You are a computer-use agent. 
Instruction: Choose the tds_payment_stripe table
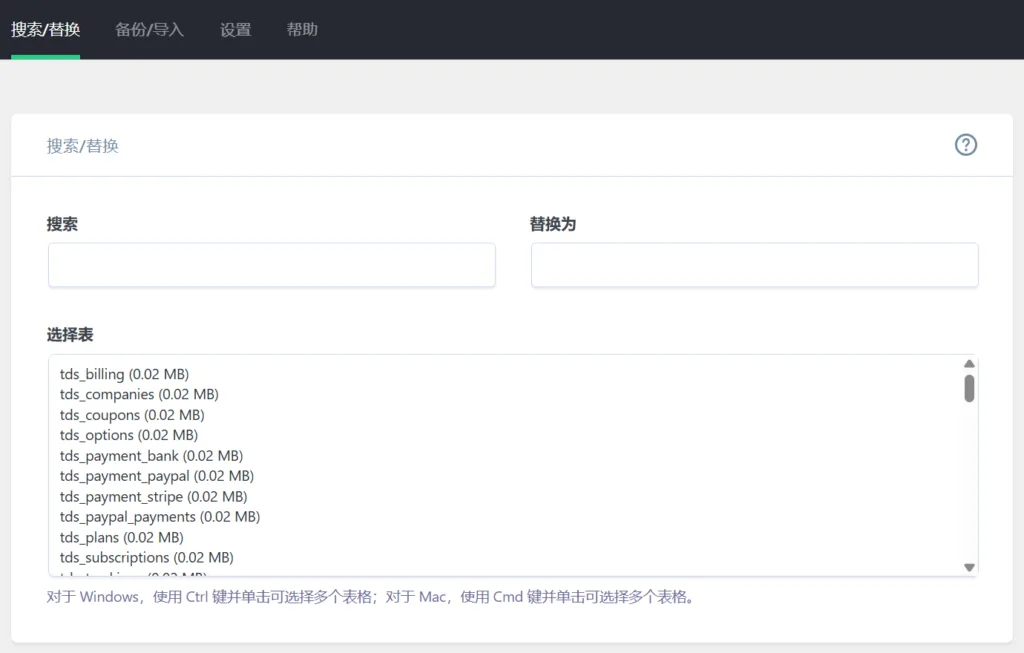[153, 497]
